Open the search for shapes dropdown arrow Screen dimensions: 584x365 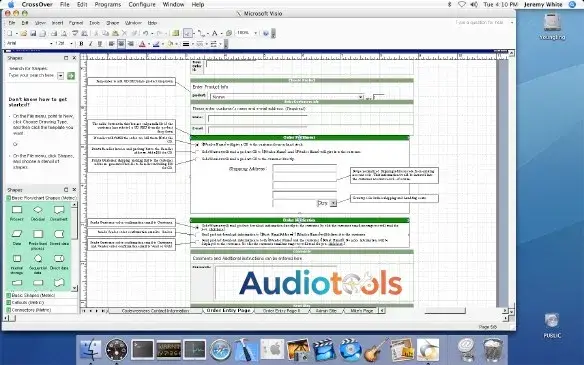pyautogui.click(x=61, y=76)
